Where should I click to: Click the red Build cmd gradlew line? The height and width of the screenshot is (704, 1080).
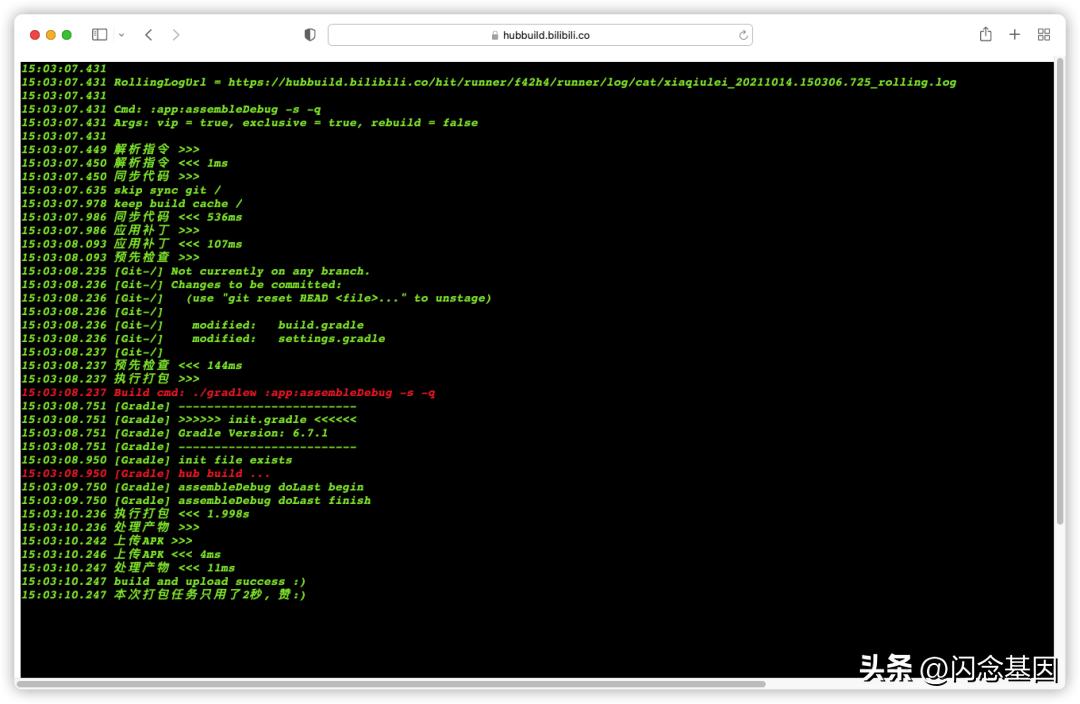[275, 393]
